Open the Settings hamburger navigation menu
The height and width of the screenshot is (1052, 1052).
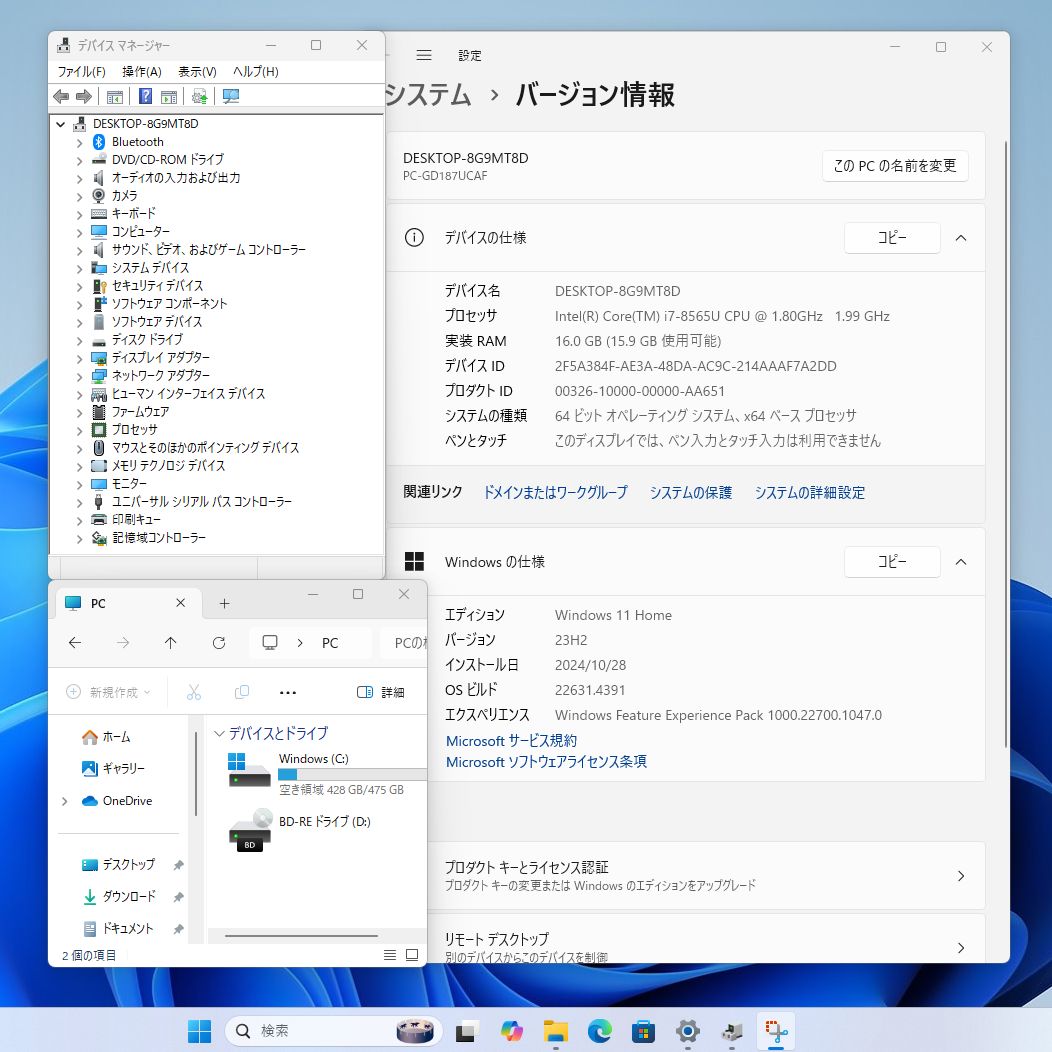click(424, 56)
